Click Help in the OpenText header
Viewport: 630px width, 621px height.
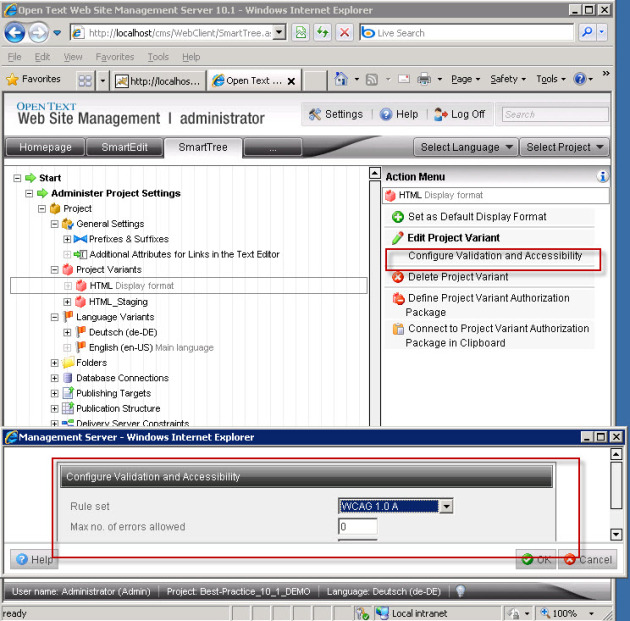pyautogui.click(x=399, y=114)
